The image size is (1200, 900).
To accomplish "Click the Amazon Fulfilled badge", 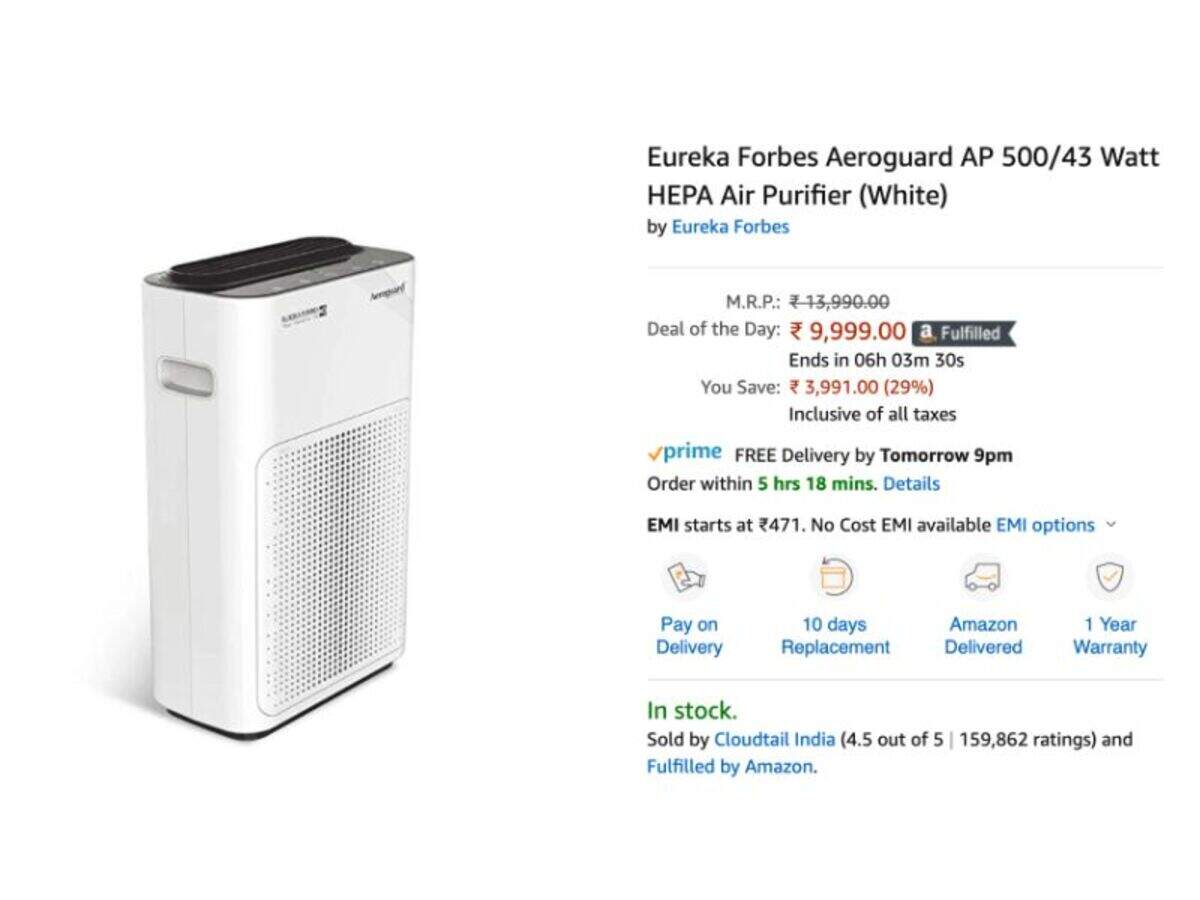I will [963, 334].
